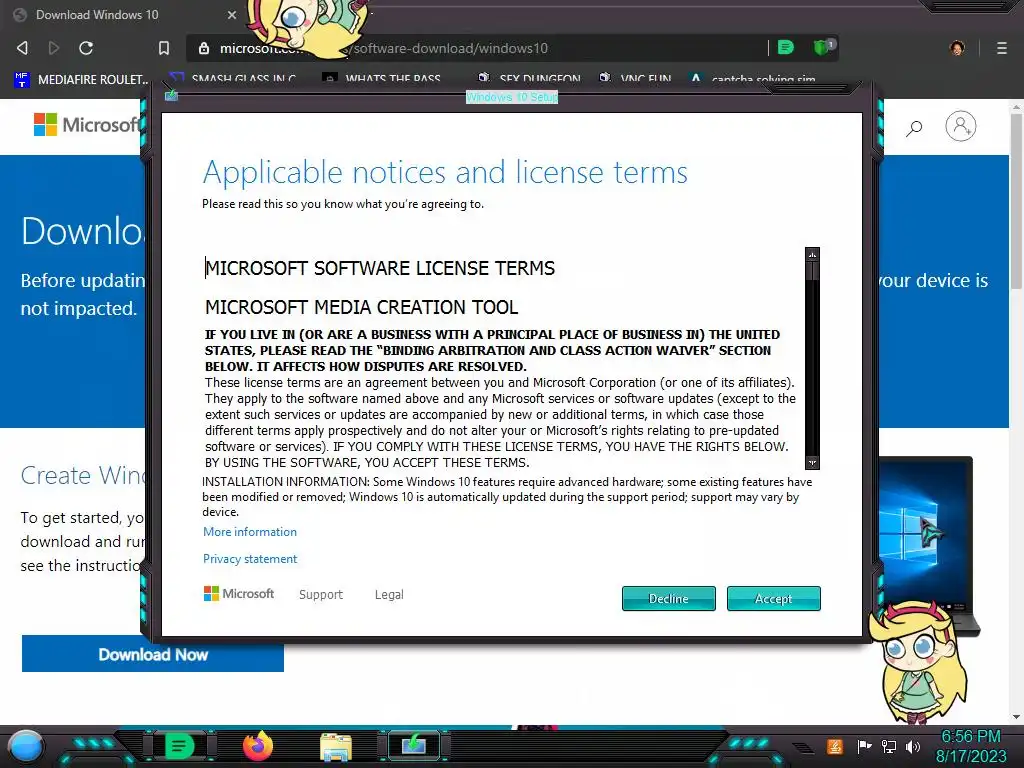Open the Start orb on taskbar
This screenshot has width=1024, height=768.
pos(25,746)
